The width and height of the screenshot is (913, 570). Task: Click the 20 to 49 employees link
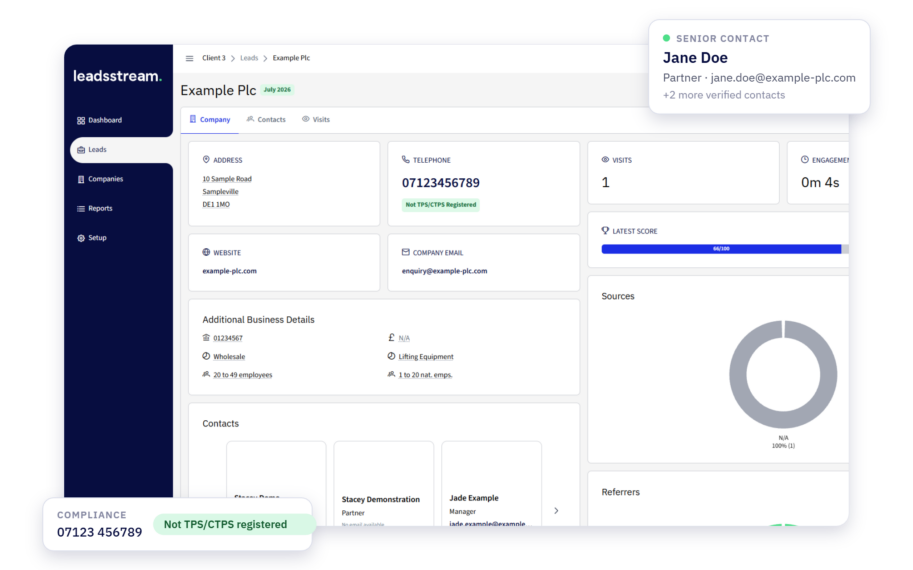coord(242,375)
